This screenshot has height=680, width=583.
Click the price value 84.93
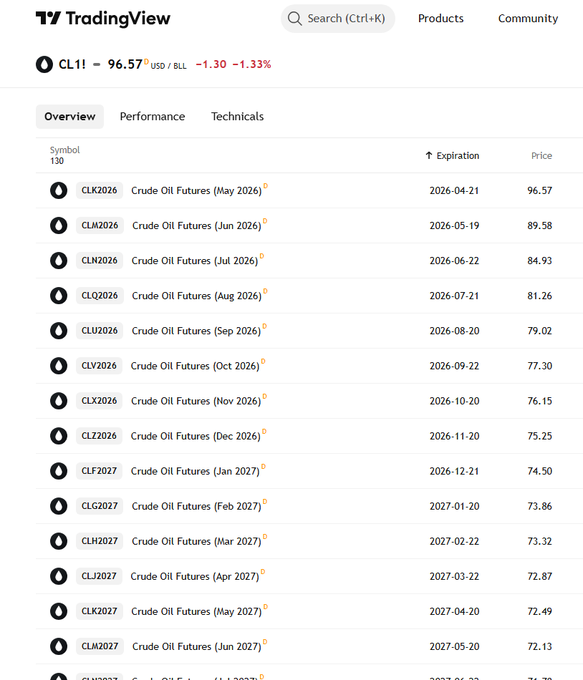540,261
